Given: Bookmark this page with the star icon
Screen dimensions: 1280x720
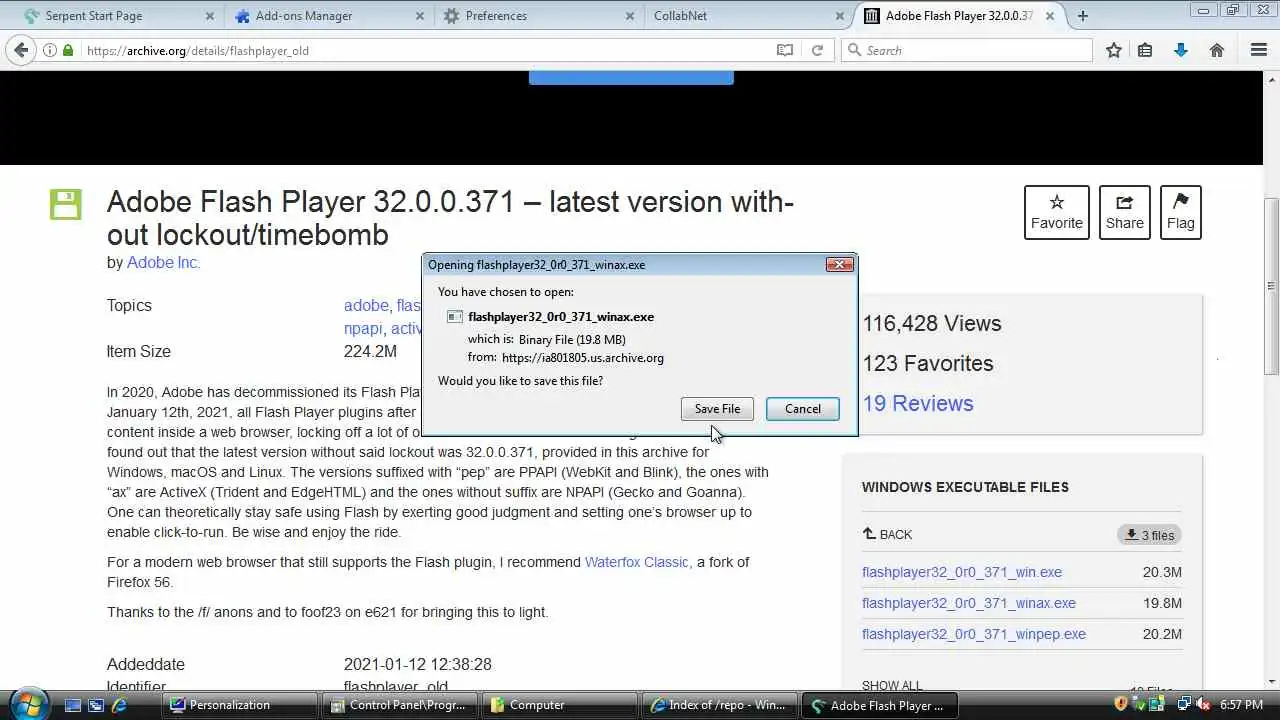Looking at the screenshot, I should [1113, 50].
